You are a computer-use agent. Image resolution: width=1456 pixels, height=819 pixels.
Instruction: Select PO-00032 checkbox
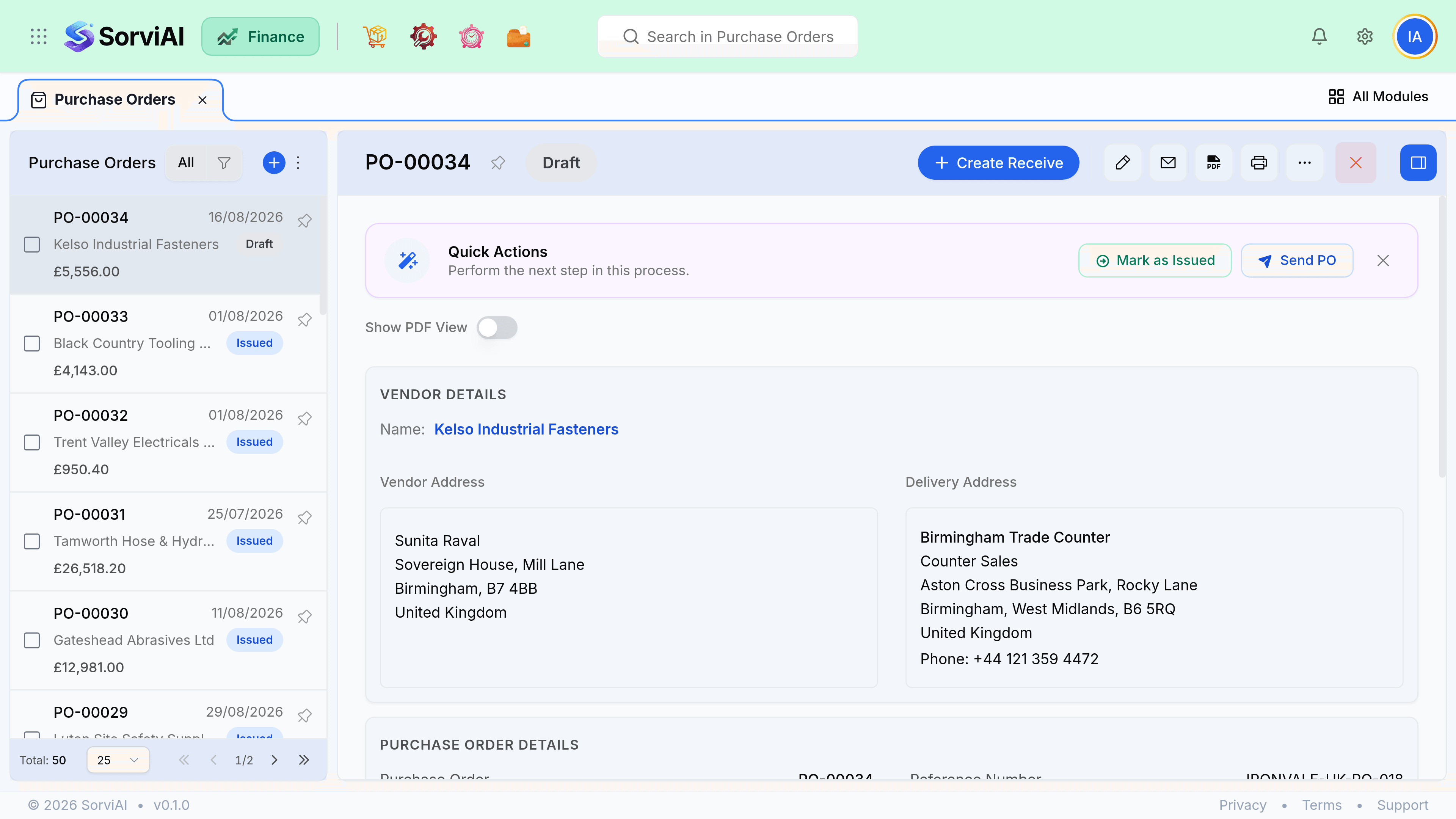[31, 442]
